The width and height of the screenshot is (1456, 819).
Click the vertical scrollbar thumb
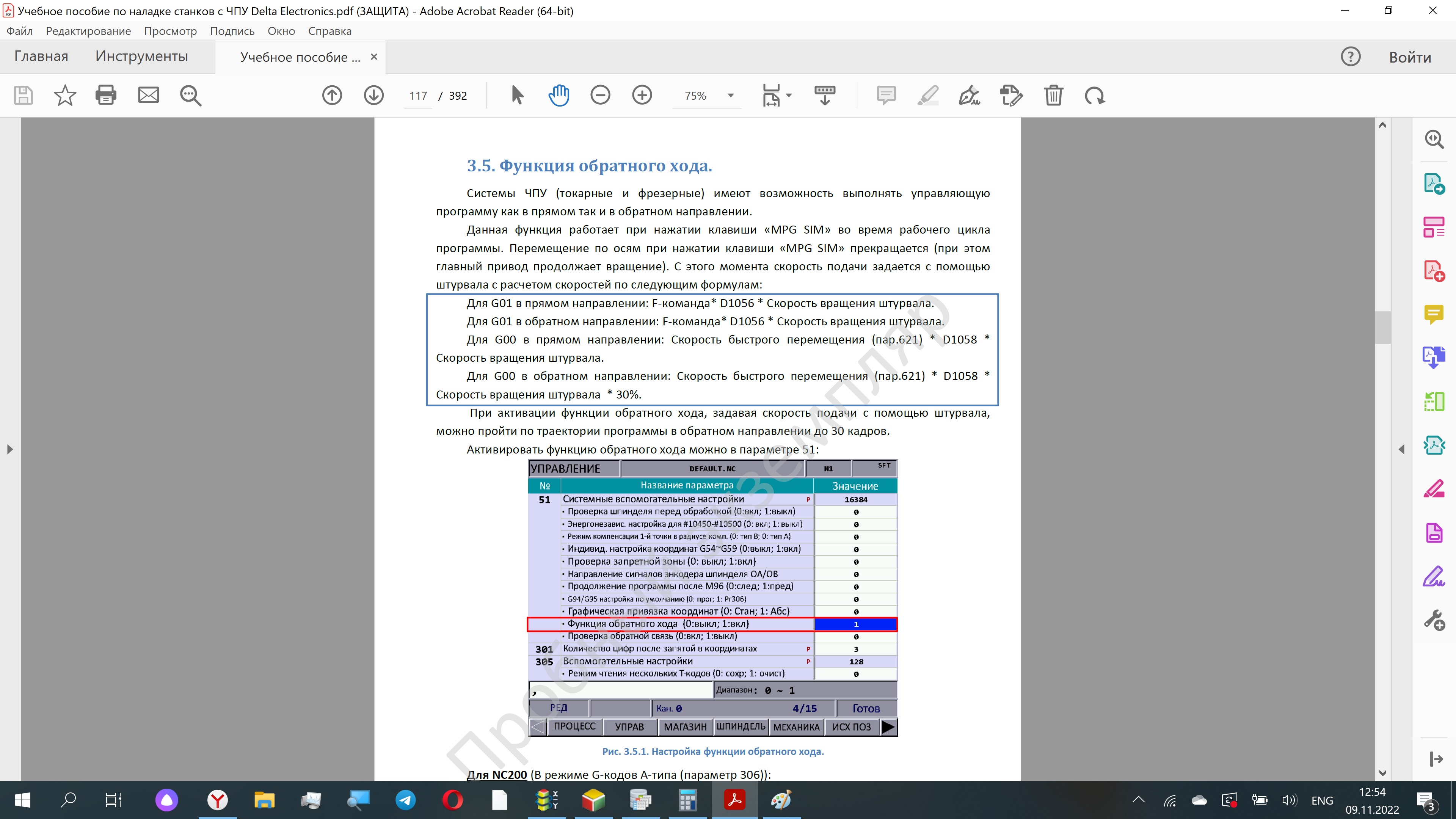click(x=1382, y=327)
